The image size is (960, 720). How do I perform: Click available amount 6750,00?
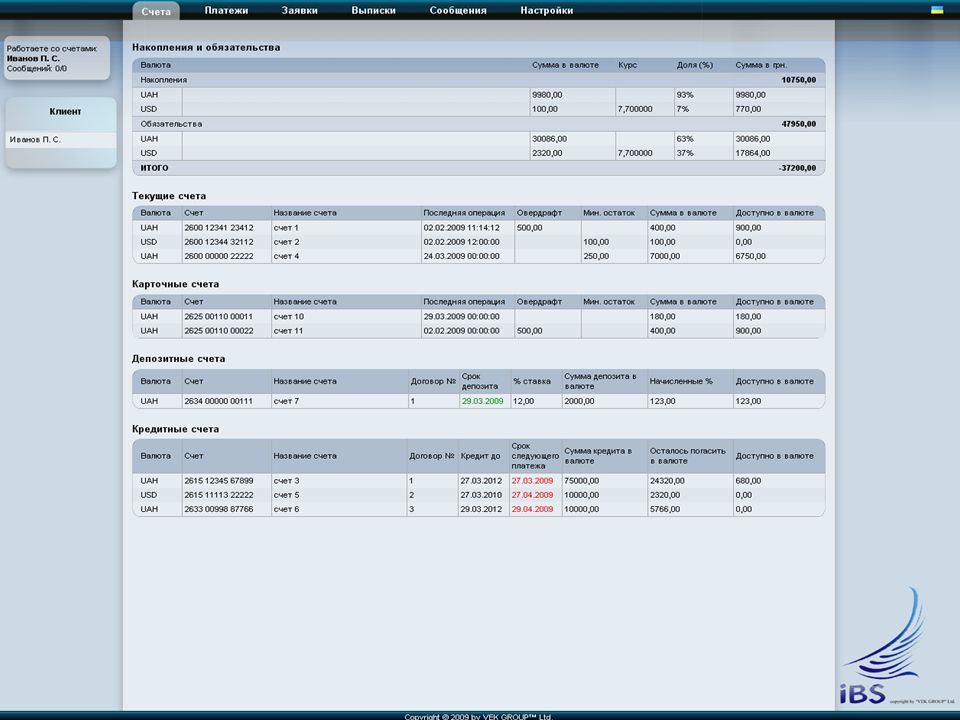[x=751, y=256]
